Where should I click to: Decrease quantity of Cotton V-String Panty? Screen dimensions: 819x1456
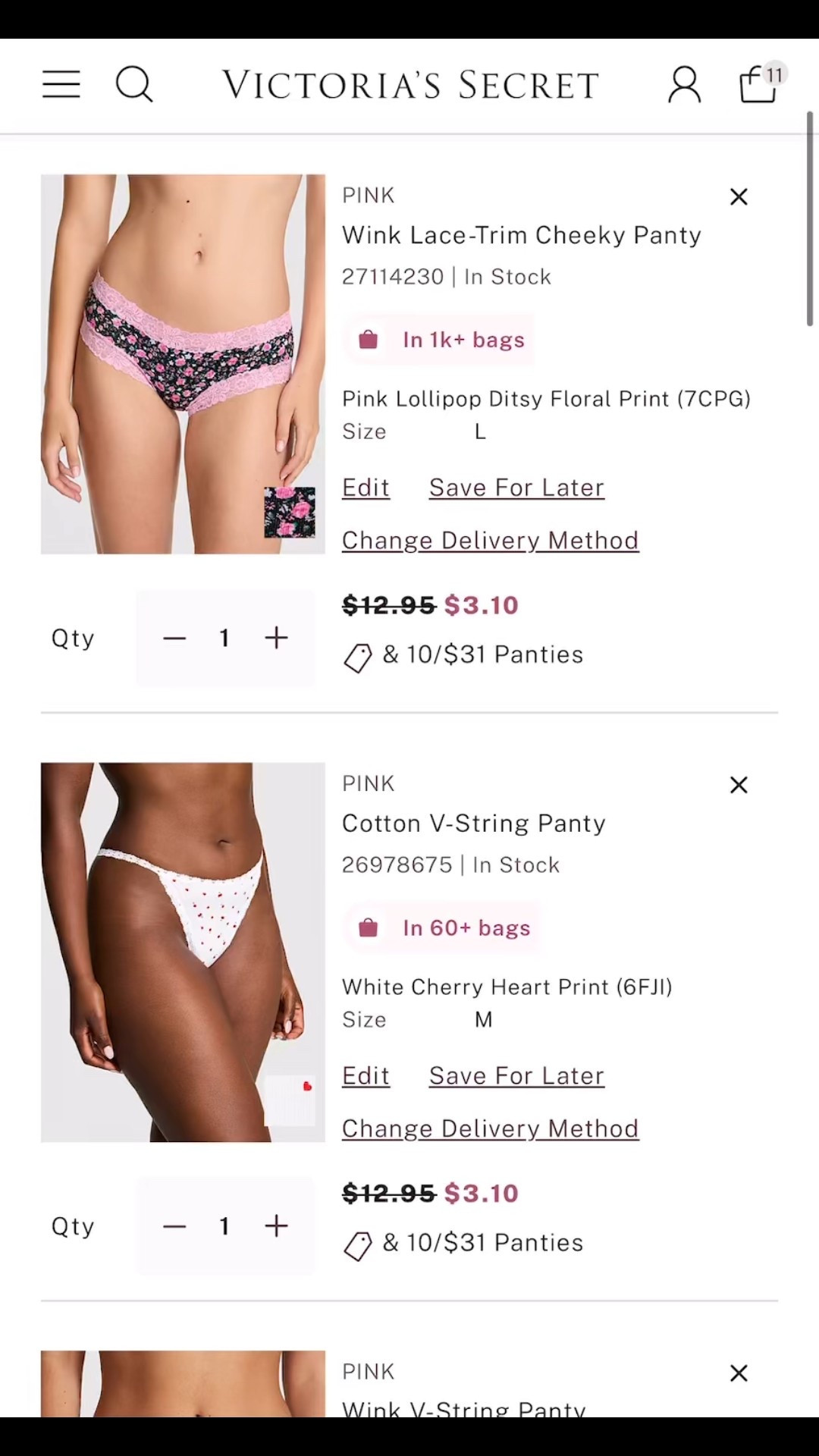(x=174, y=1226)
